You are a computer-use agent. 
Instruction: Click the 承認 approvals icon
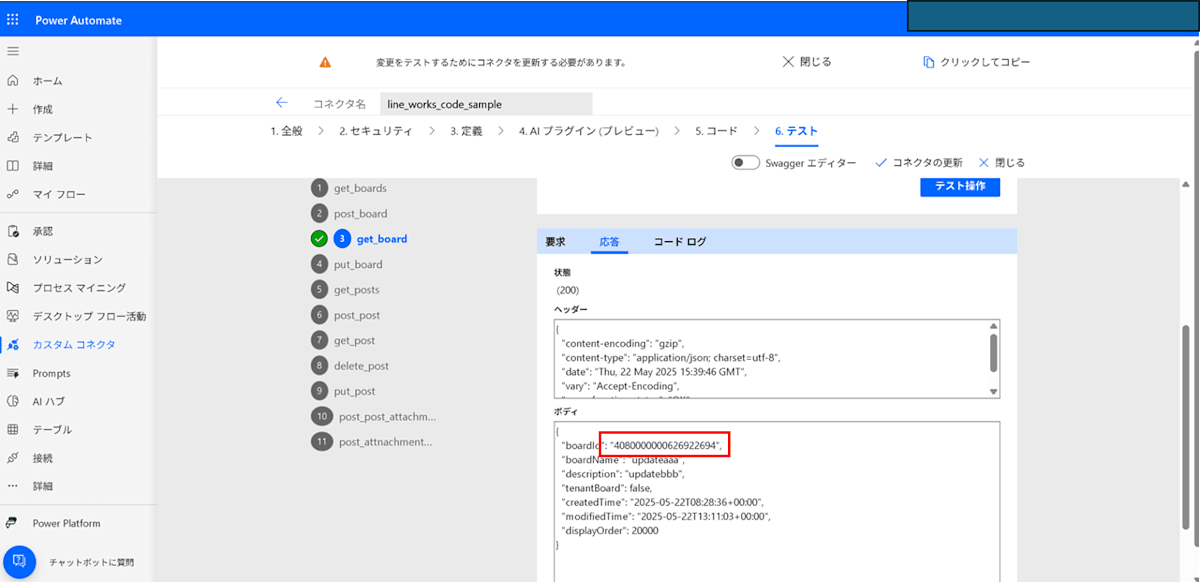point(12,231)
